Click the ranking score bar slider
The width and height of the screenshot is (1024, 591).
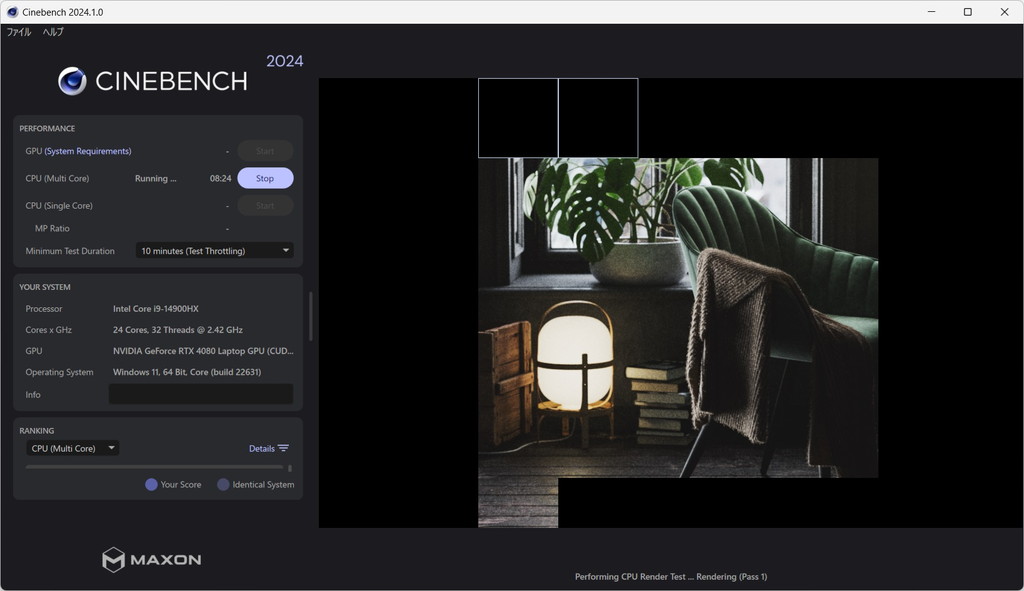154,468
